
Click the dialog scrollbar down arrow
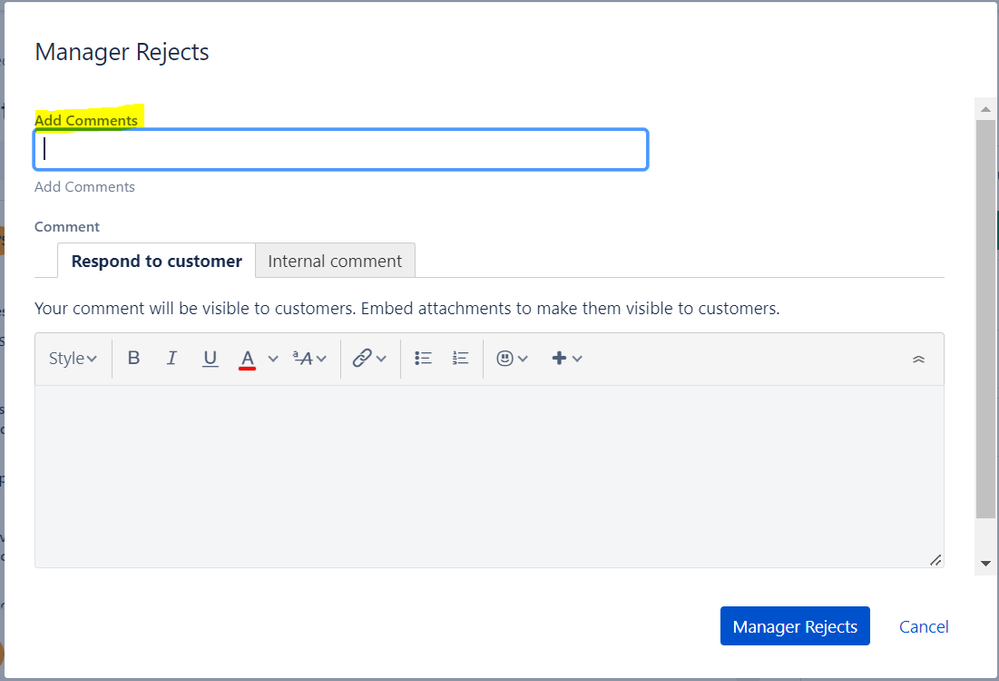986,563
